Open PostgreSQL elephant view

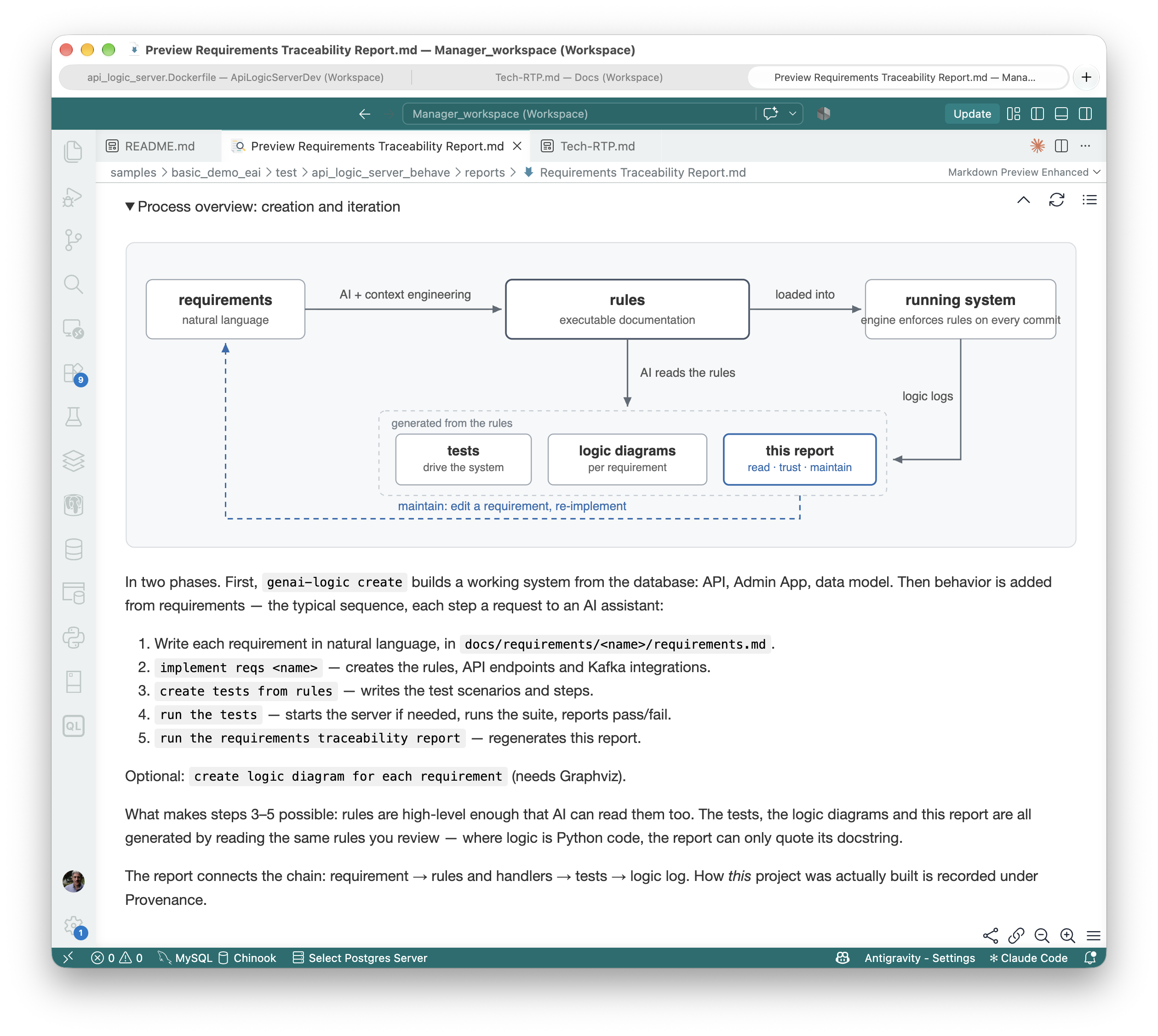73,505
